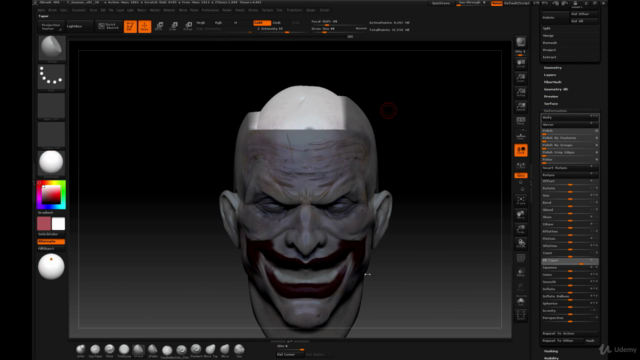Viewport: 640px width, 360px height.
Task: Click the BPR render icon
Action: (521, 42)
